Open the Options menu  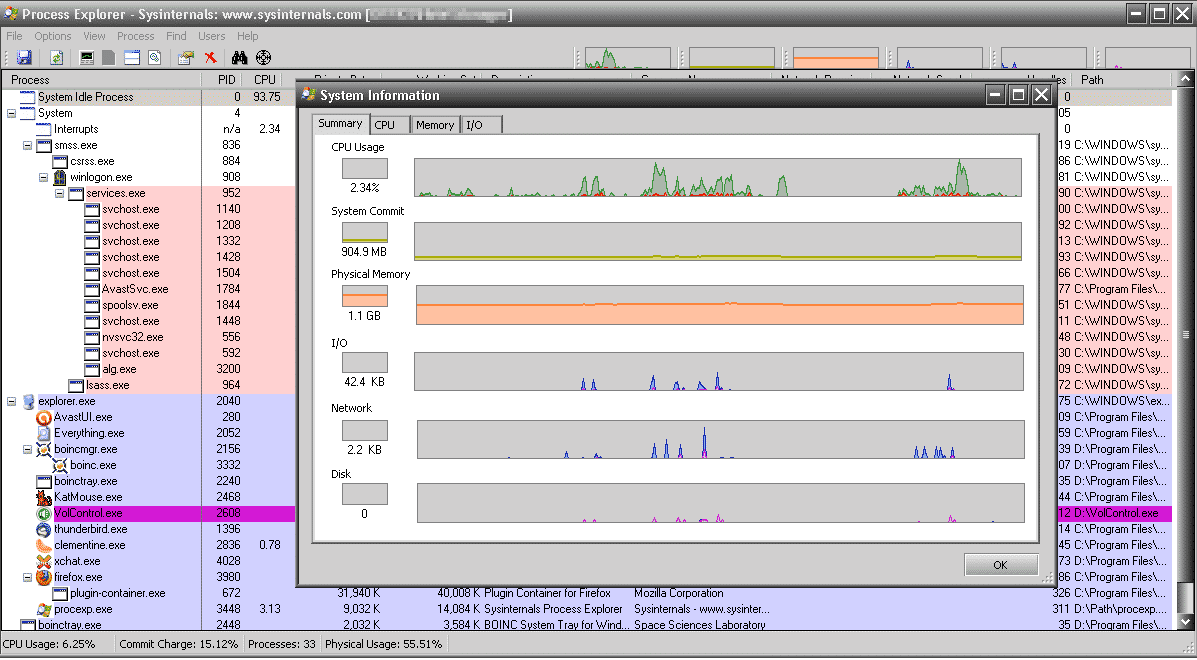point(53,36)
